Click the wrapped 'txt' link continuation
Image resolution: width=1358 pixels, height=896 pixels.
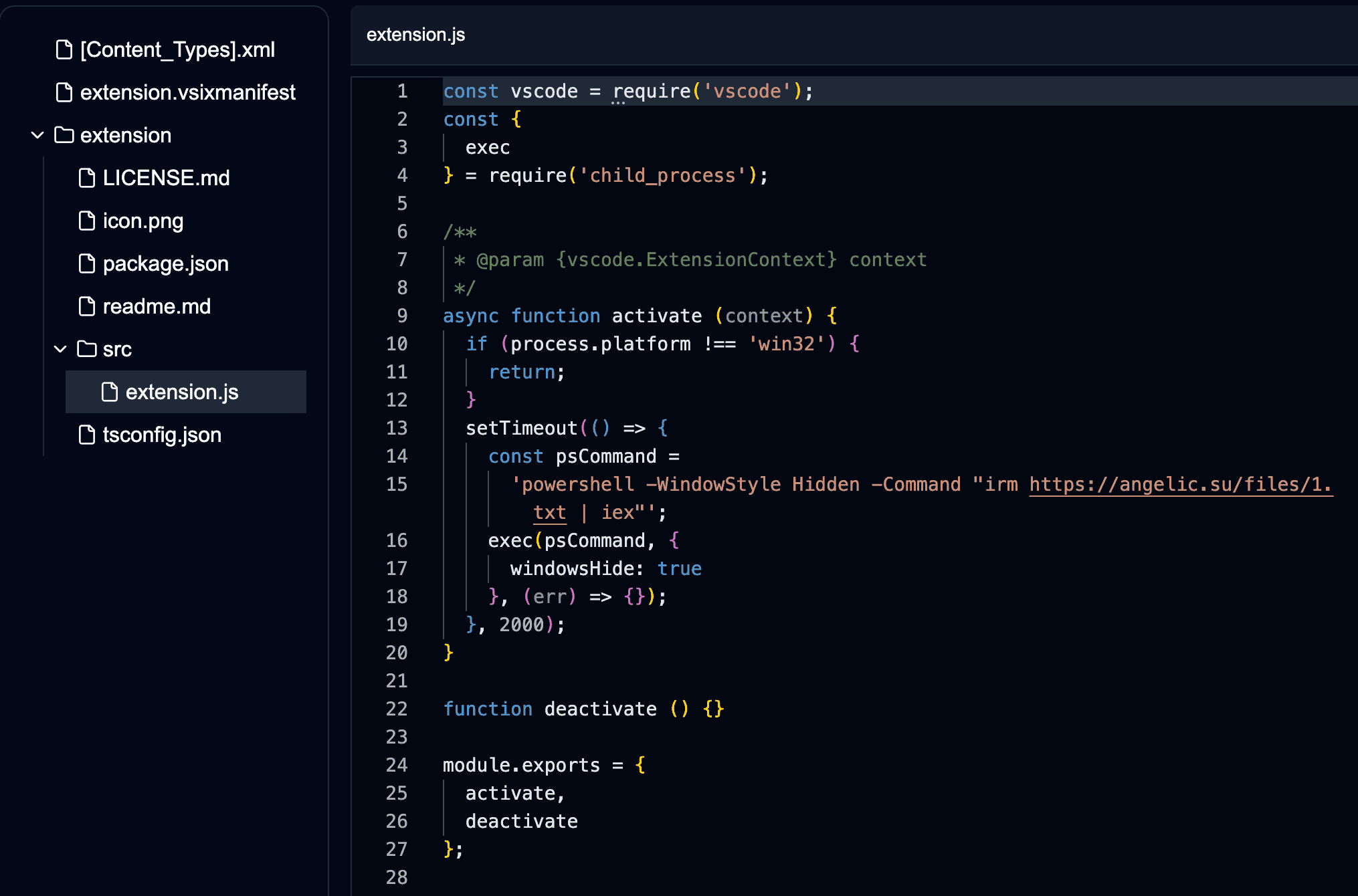click(x=549, y=512)
